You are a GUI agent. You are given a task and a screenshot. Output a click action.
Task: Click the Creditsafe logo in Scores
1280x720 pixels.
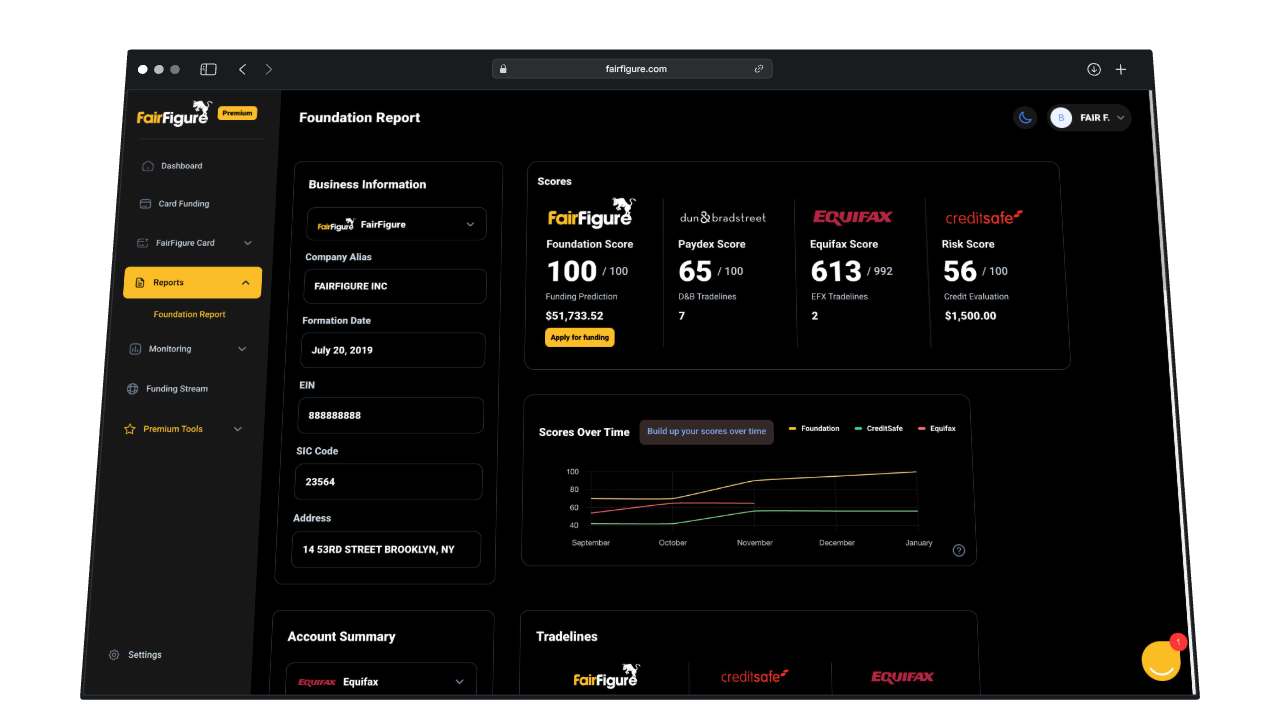coord(985,217)
